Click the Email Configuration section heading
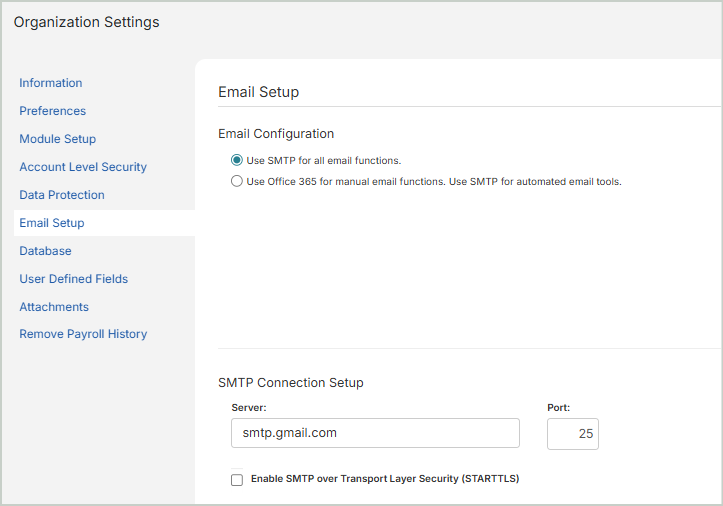This screenshot has width=723, height=506. click(276, 133)
